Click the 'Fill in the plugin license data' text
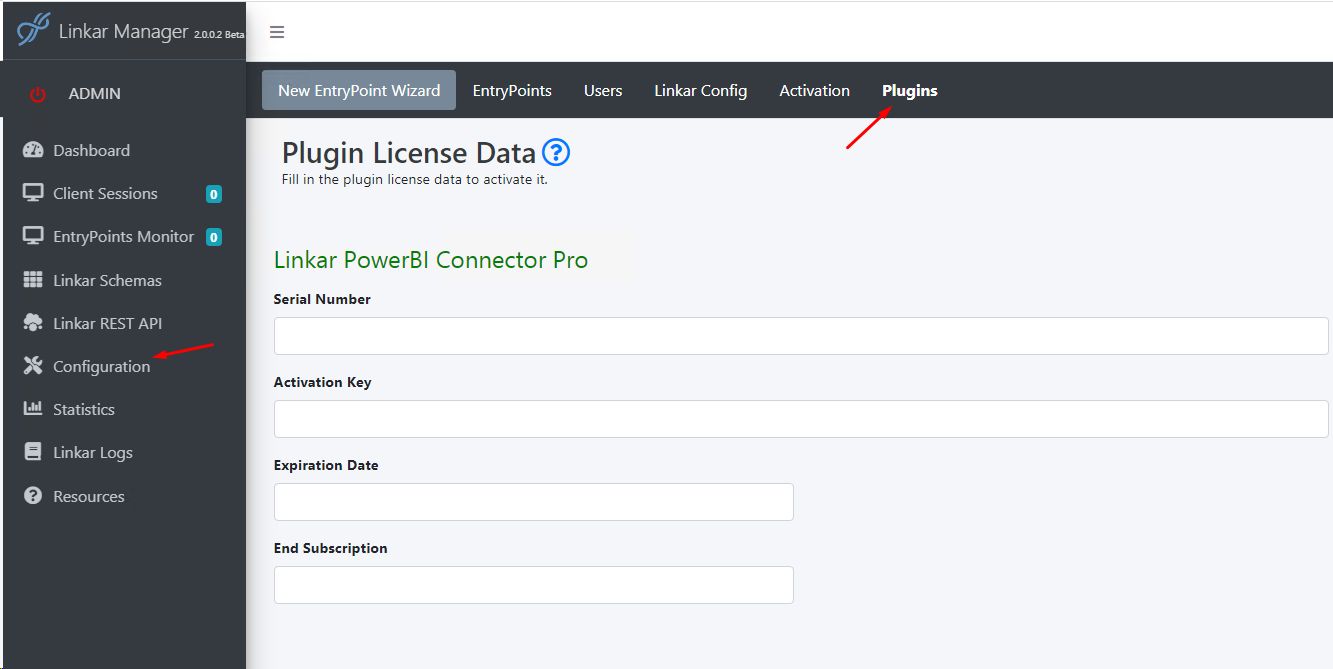1333x669 pixels. [x=415, y=180]
